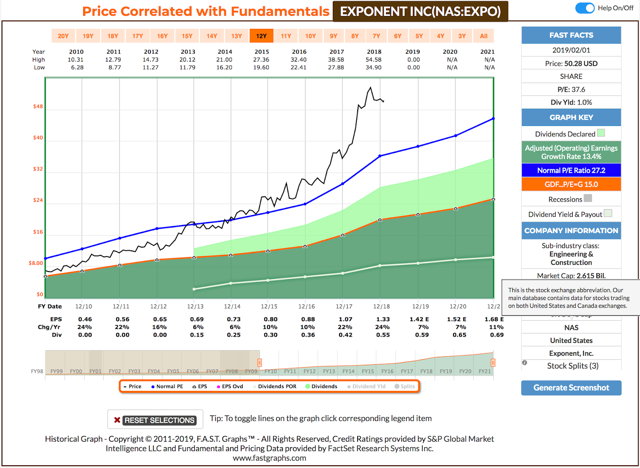Toggle the green Dividends legend item
The width and height of the screenshot is (640, 468).
tap(321, 386)
